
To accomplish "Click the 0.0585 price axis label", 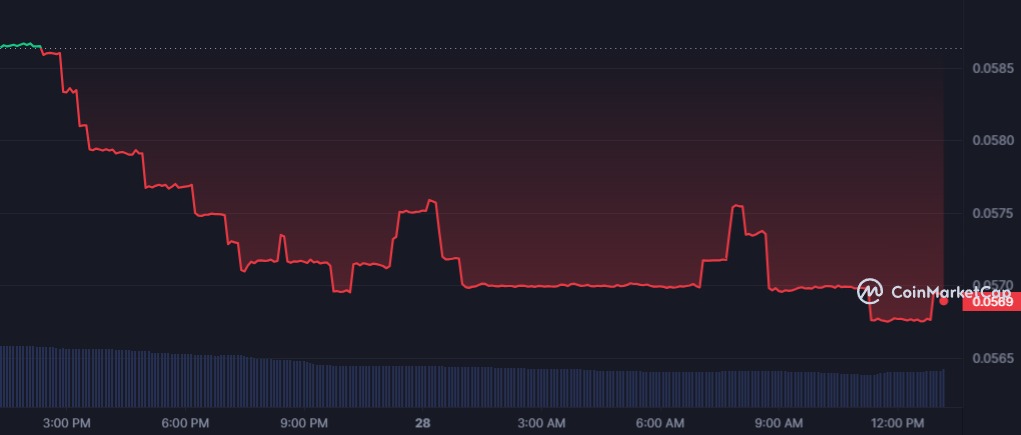I will coord(991,68).
